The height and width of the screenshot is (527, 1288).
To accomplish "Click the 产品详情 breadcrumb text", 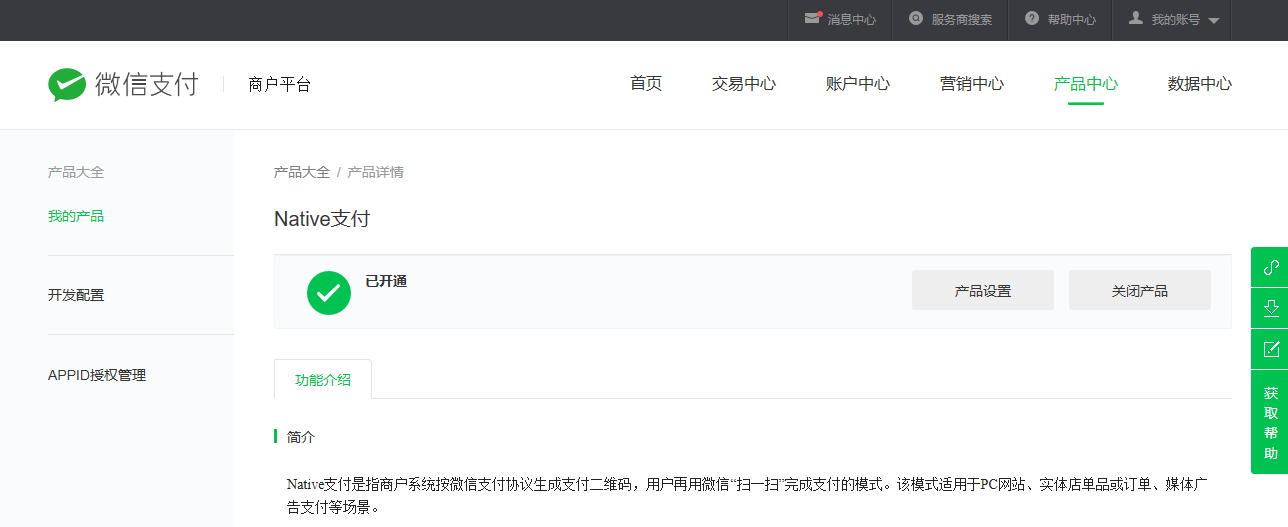I will click(x=376, y=172).
